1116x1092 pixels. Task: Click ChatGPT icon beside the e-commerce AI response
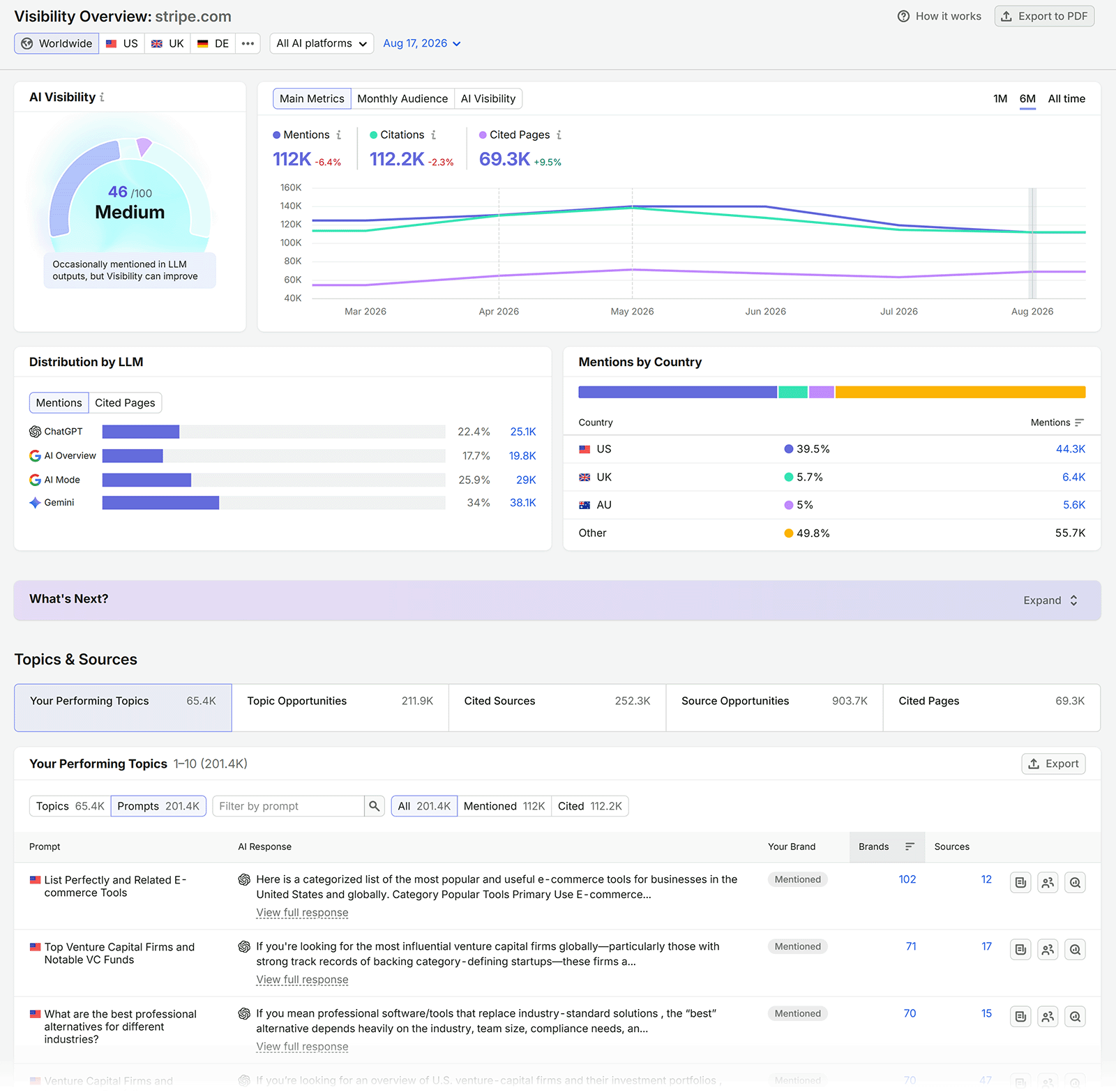(x=244, y=880)
